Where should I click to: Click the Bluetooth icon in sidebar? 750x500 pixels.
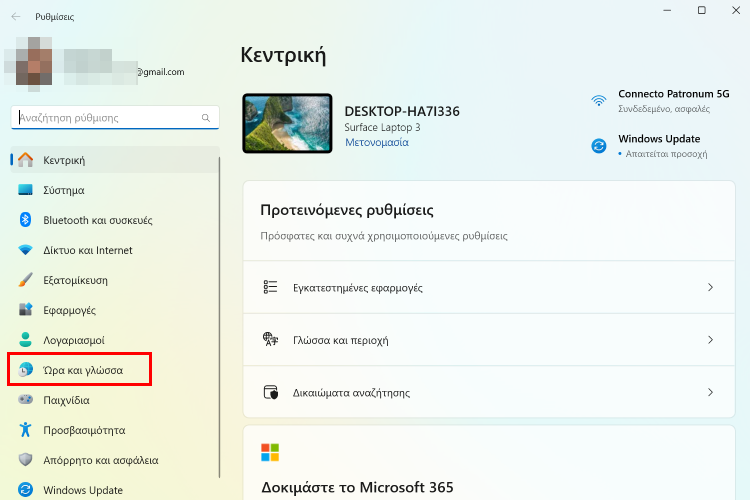[25, 220]
